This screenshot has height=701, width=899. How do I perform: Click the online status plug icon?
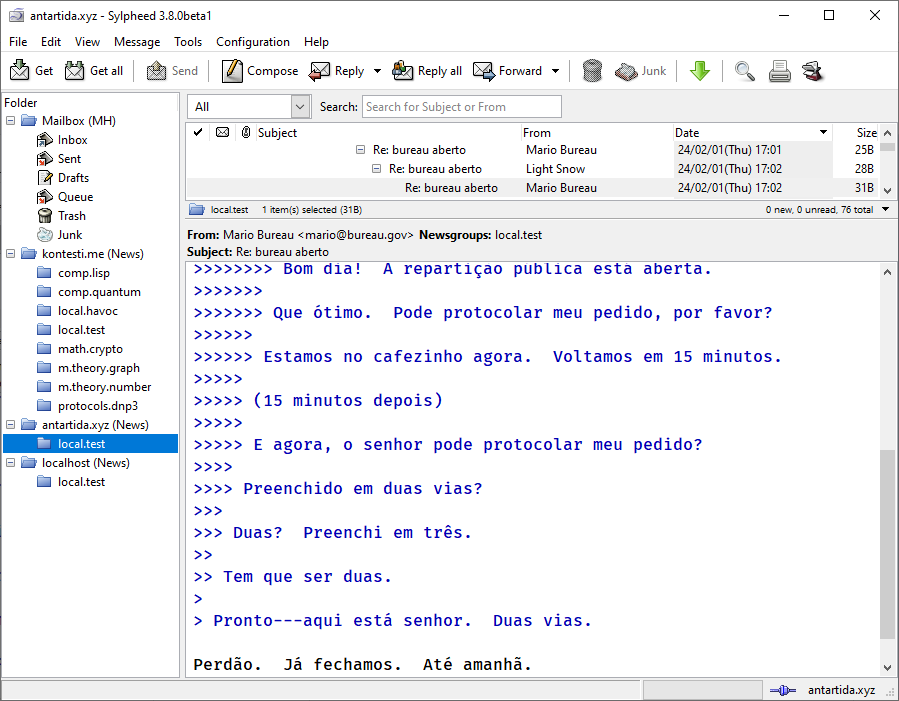coord(784,690)
